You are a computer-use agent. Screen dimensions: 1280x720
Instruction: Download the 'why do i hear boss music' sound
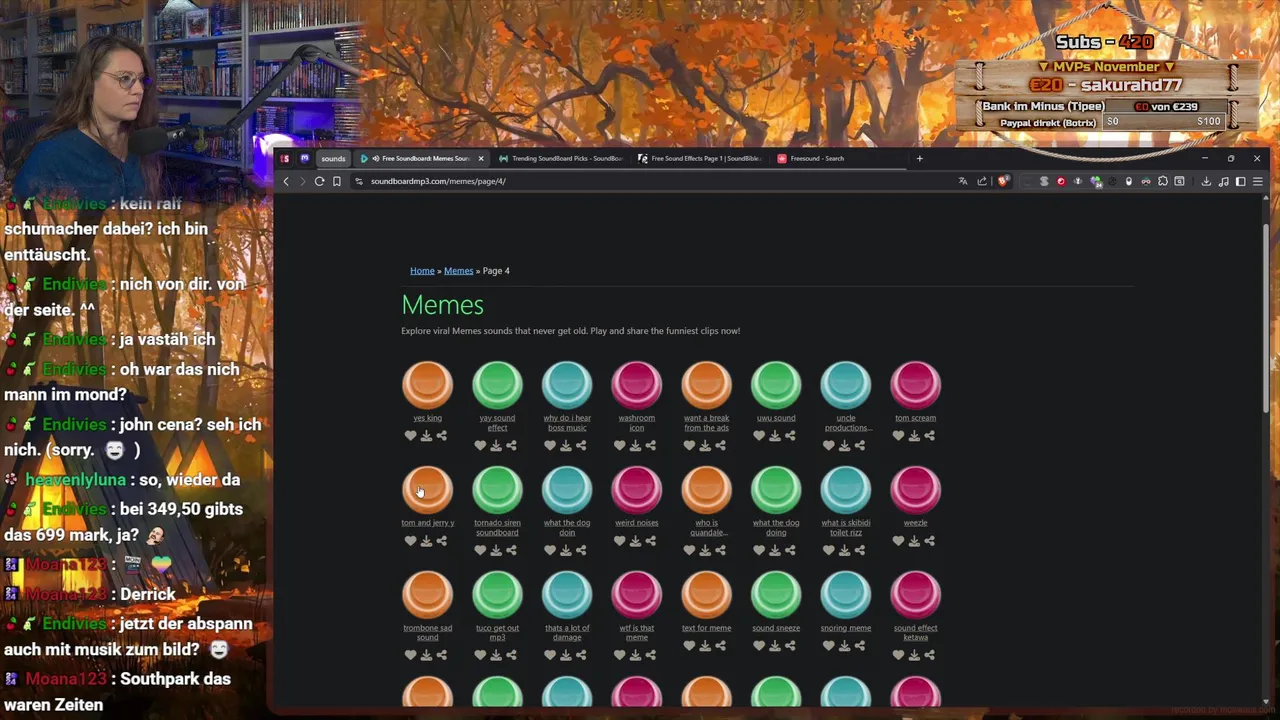(x=566, y=446)
